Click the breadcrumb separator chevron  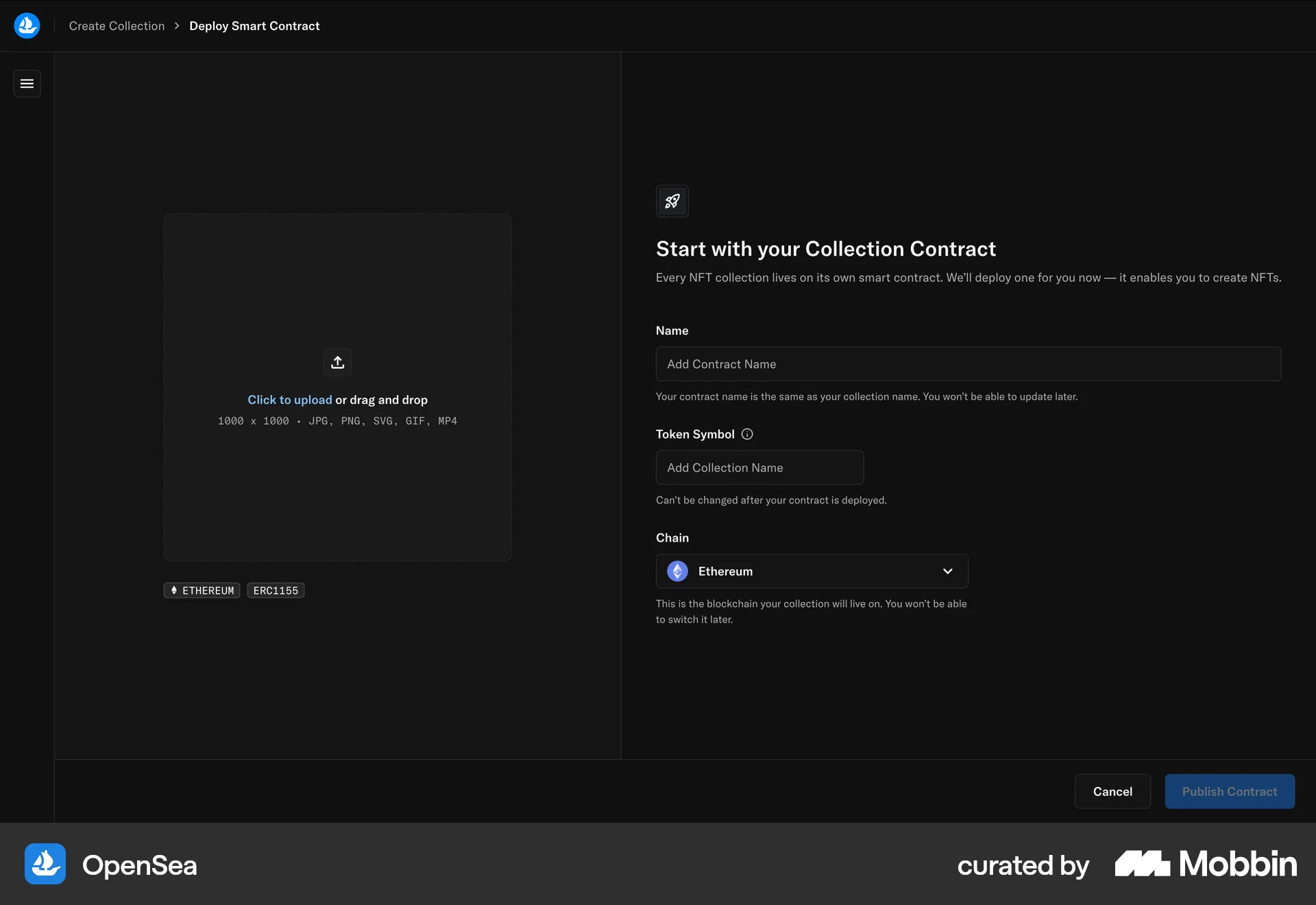click(x=177, y=25)
